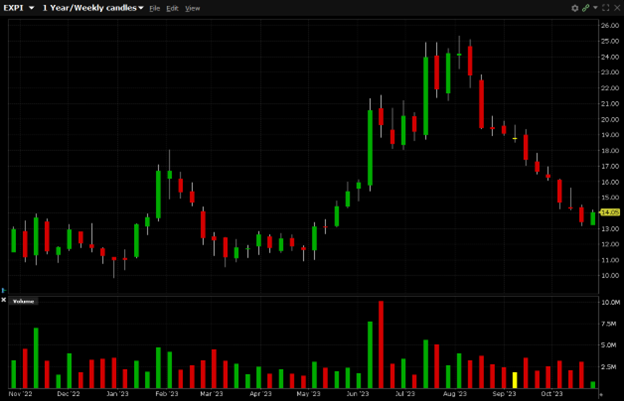624x401 pixels.
Task: Click the Feb '23 time axis label
Action: coord(167,394)
